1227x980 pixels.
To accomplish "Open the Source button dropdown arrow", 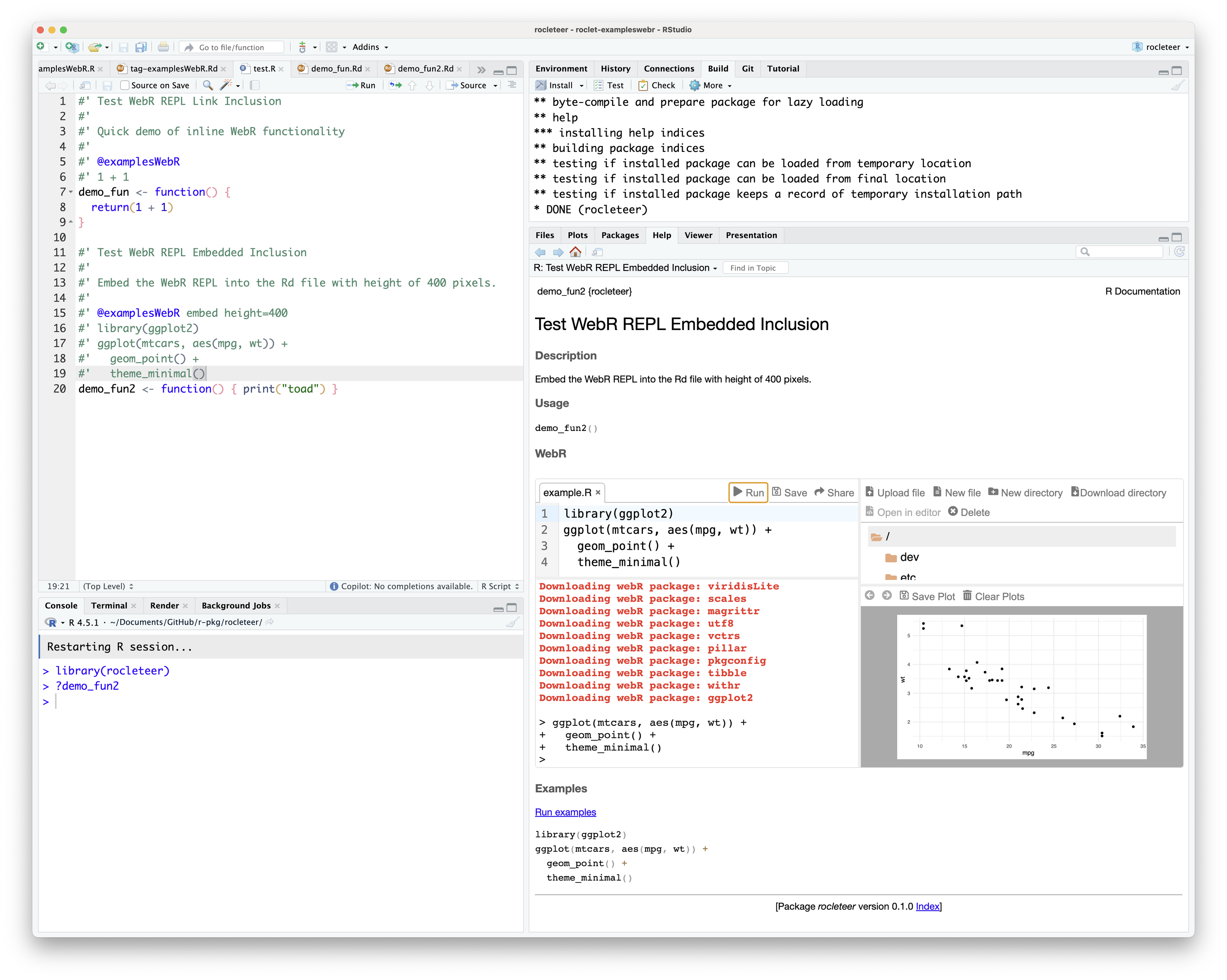I will pyautogui.click(x=495, y=85).
